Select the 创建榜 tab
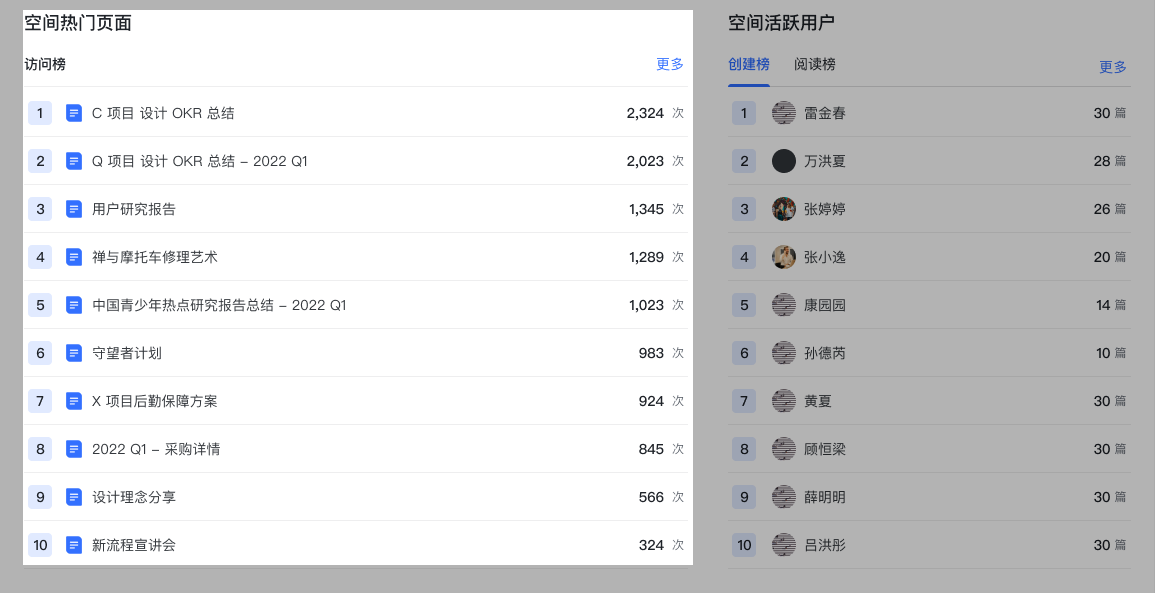The image size is (1155, 593). click(x=749, y=64)
